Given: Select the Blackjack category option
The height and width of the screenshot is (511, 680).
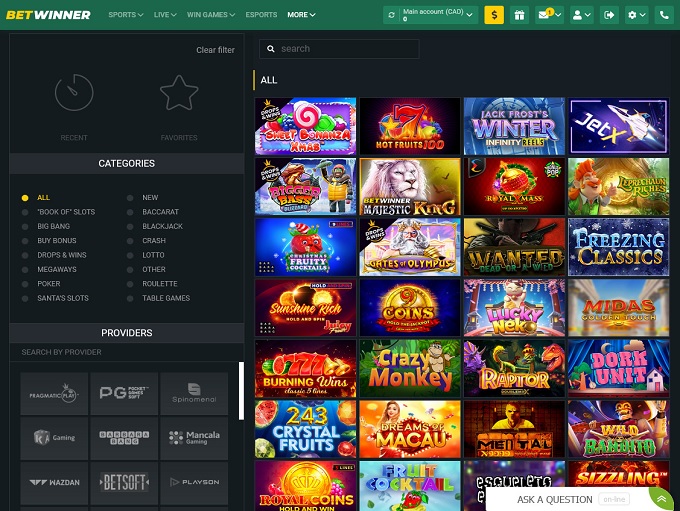Looking at the screenshot, I should [x=130, y=226].
